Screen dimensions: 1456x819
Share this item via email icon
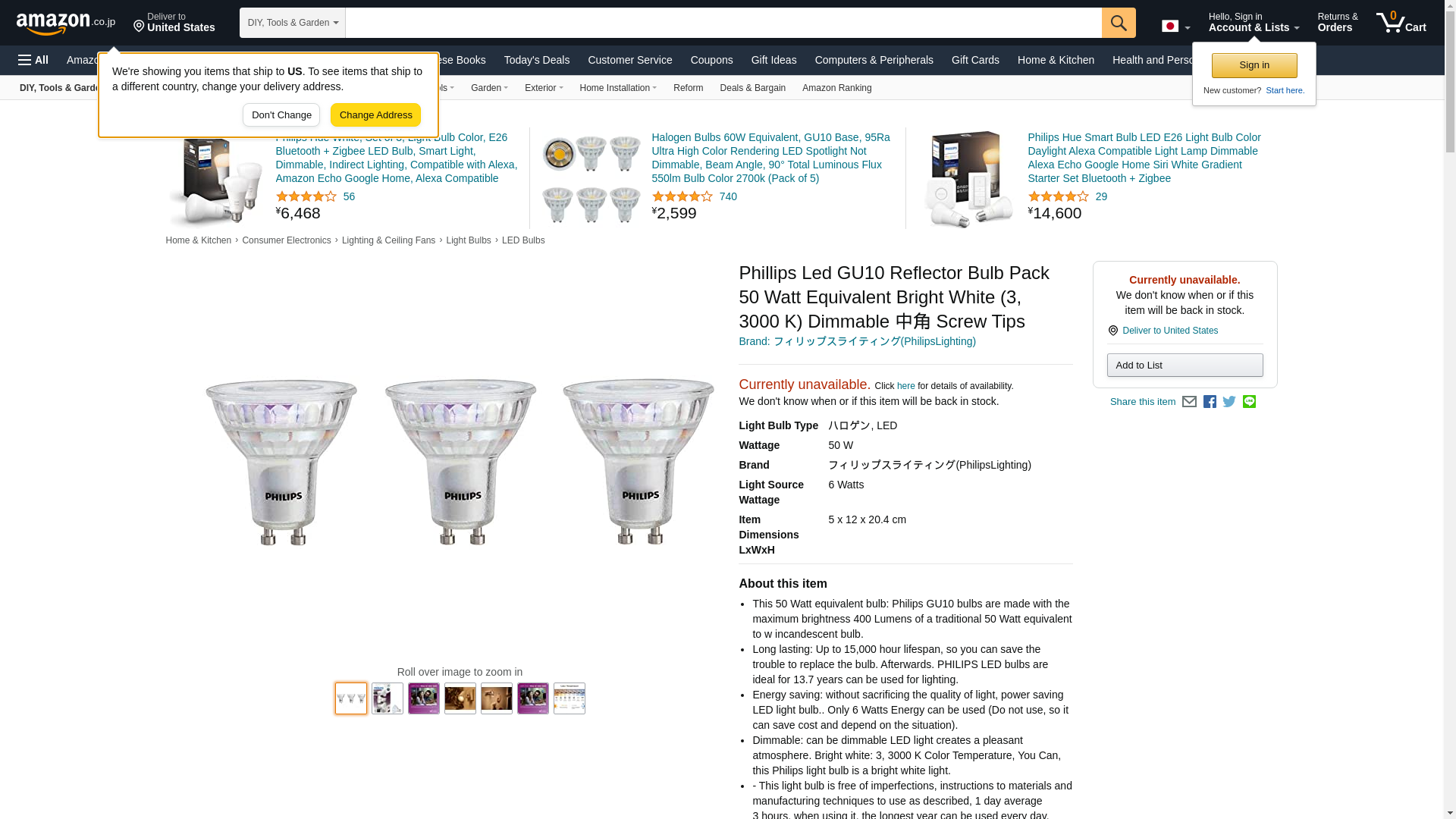tap(1189, 402)
